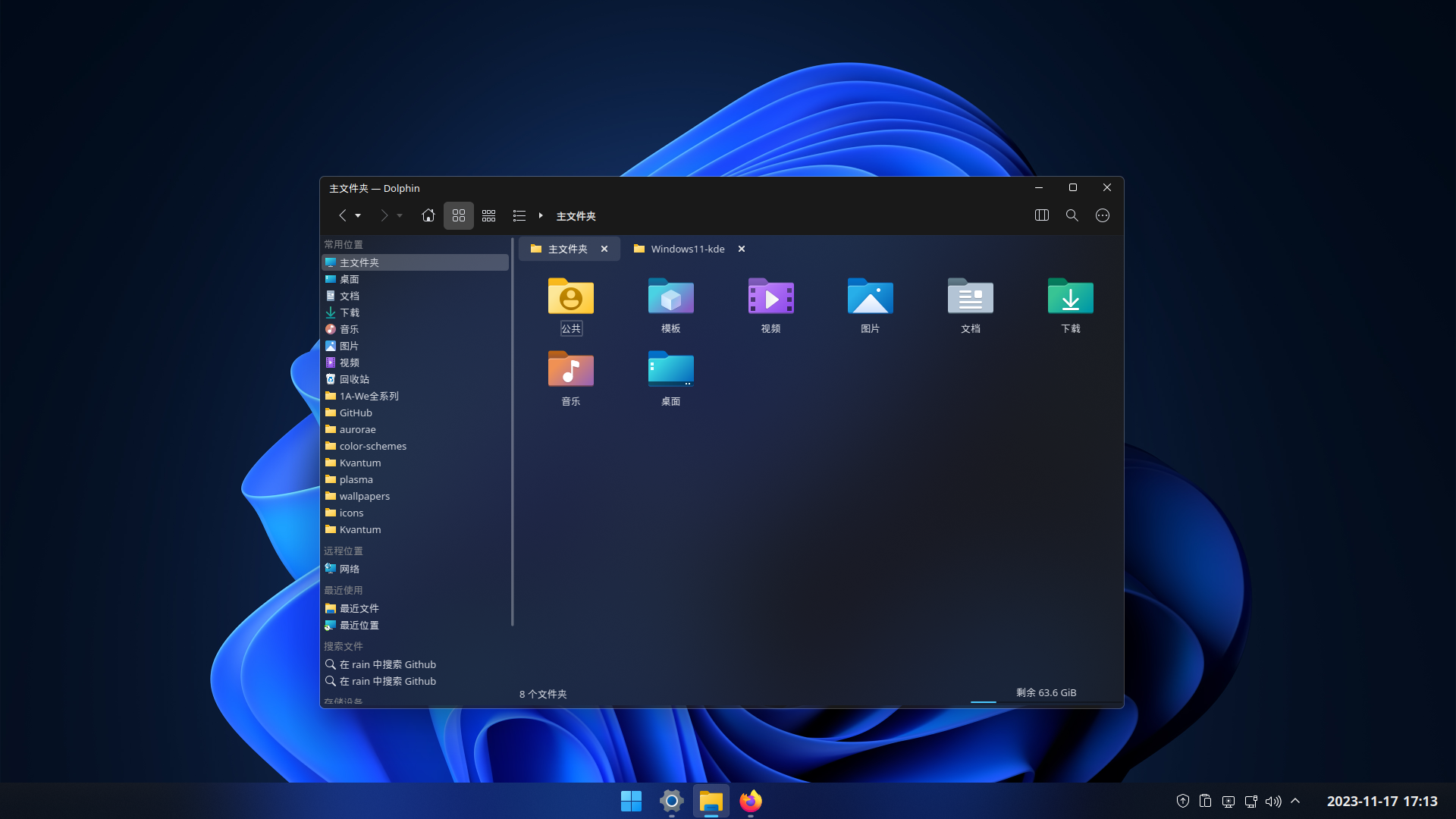Open 最近文件 in sidebar
This screenshot has width=1456, height=819.
click(x=415, y=608)
